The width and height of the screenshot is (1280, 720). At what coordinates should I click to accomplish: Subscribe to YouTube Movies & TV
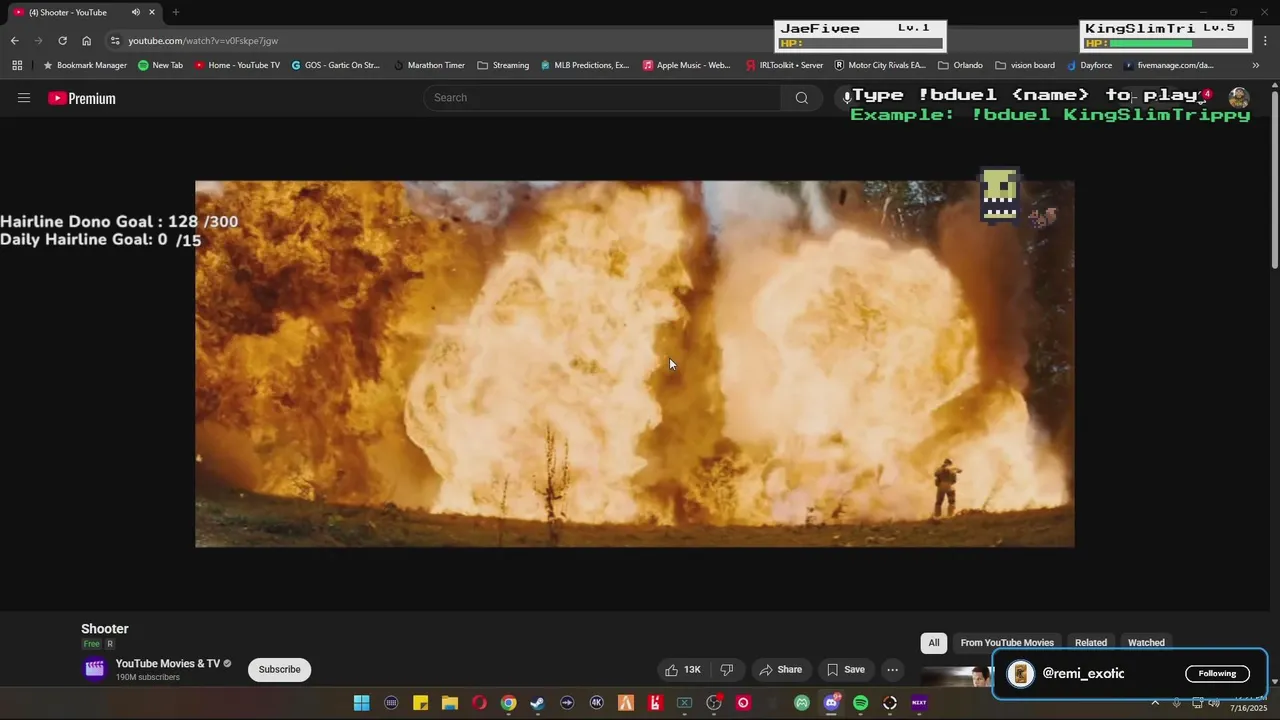pos(280,669)
